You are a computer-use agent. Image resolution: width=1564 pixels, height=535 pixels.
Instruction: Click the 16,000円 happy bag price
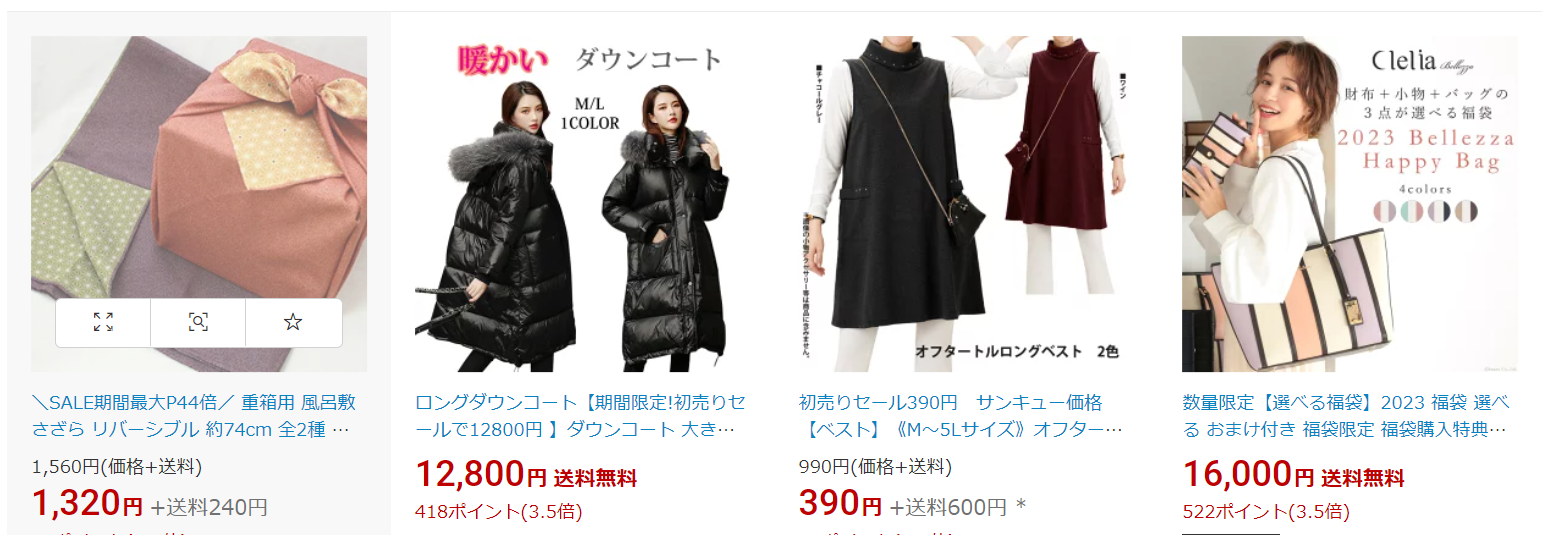(1248, 474)
